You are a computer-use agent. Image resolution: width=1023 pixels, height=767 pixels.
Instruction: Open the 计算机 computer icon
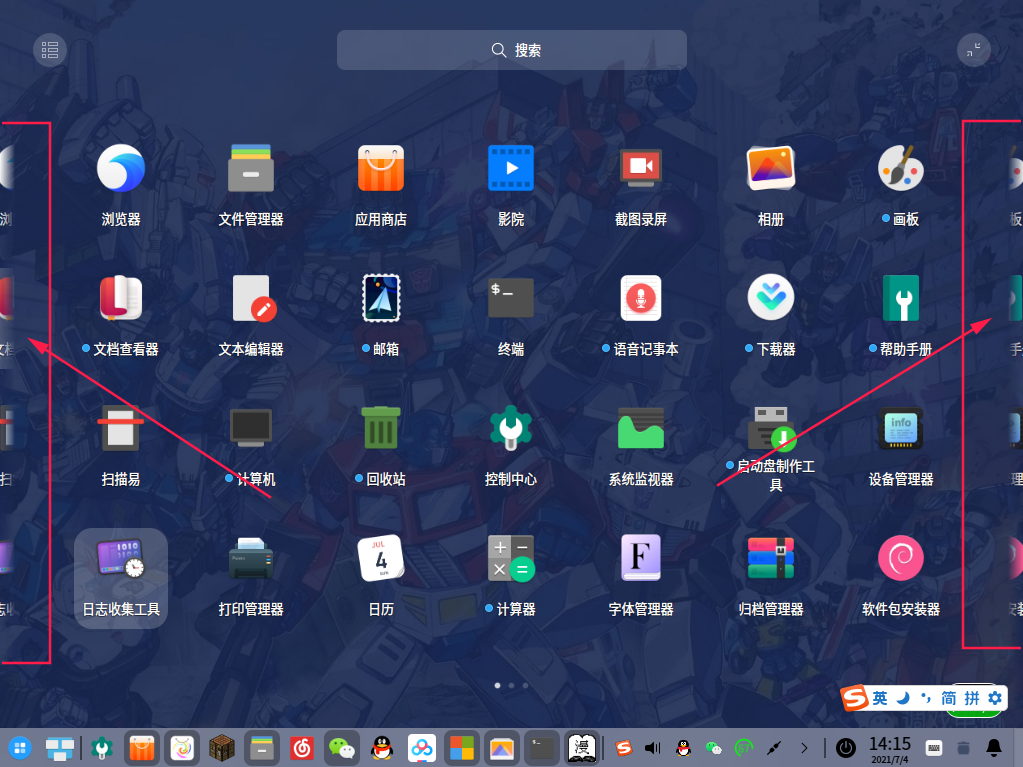click(x=251, y=428)
